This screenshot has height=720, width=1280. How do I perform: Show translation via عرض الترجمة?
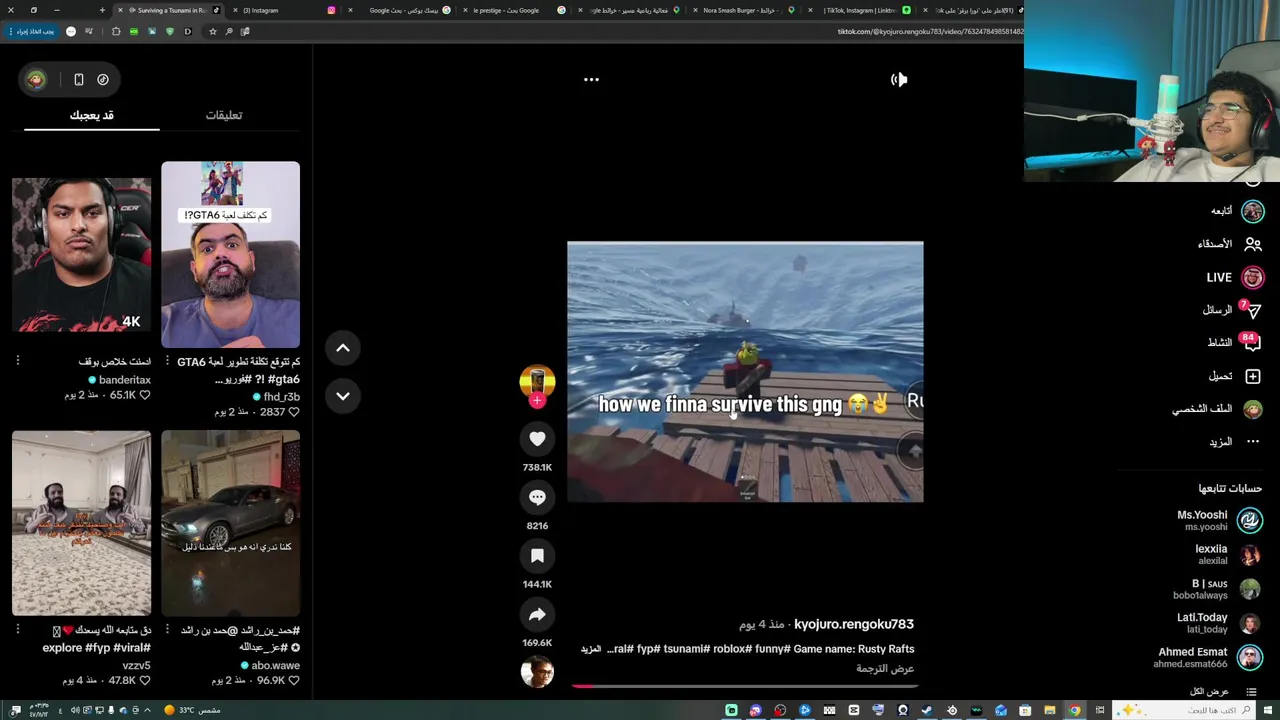(885, 668)
